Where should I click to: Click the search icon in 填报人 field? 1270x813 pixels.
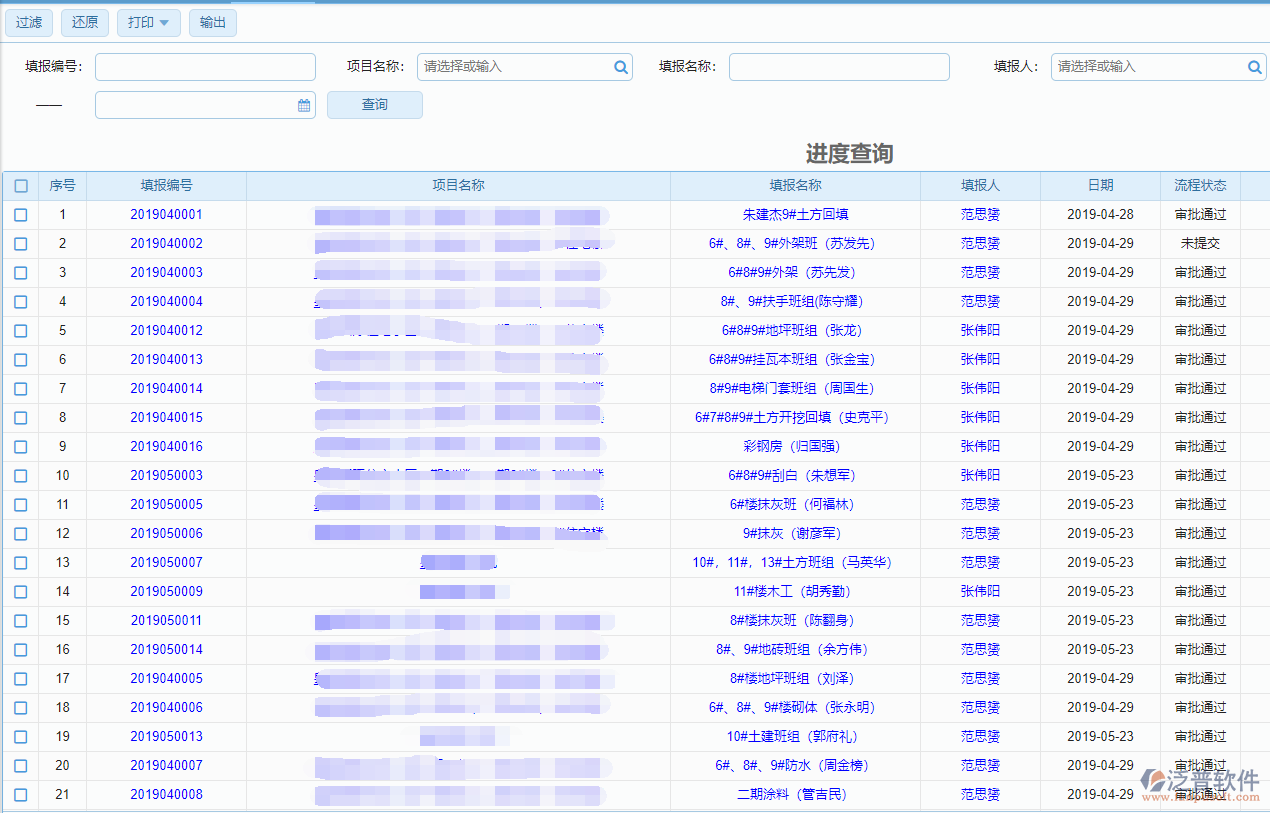(1255, 67)
